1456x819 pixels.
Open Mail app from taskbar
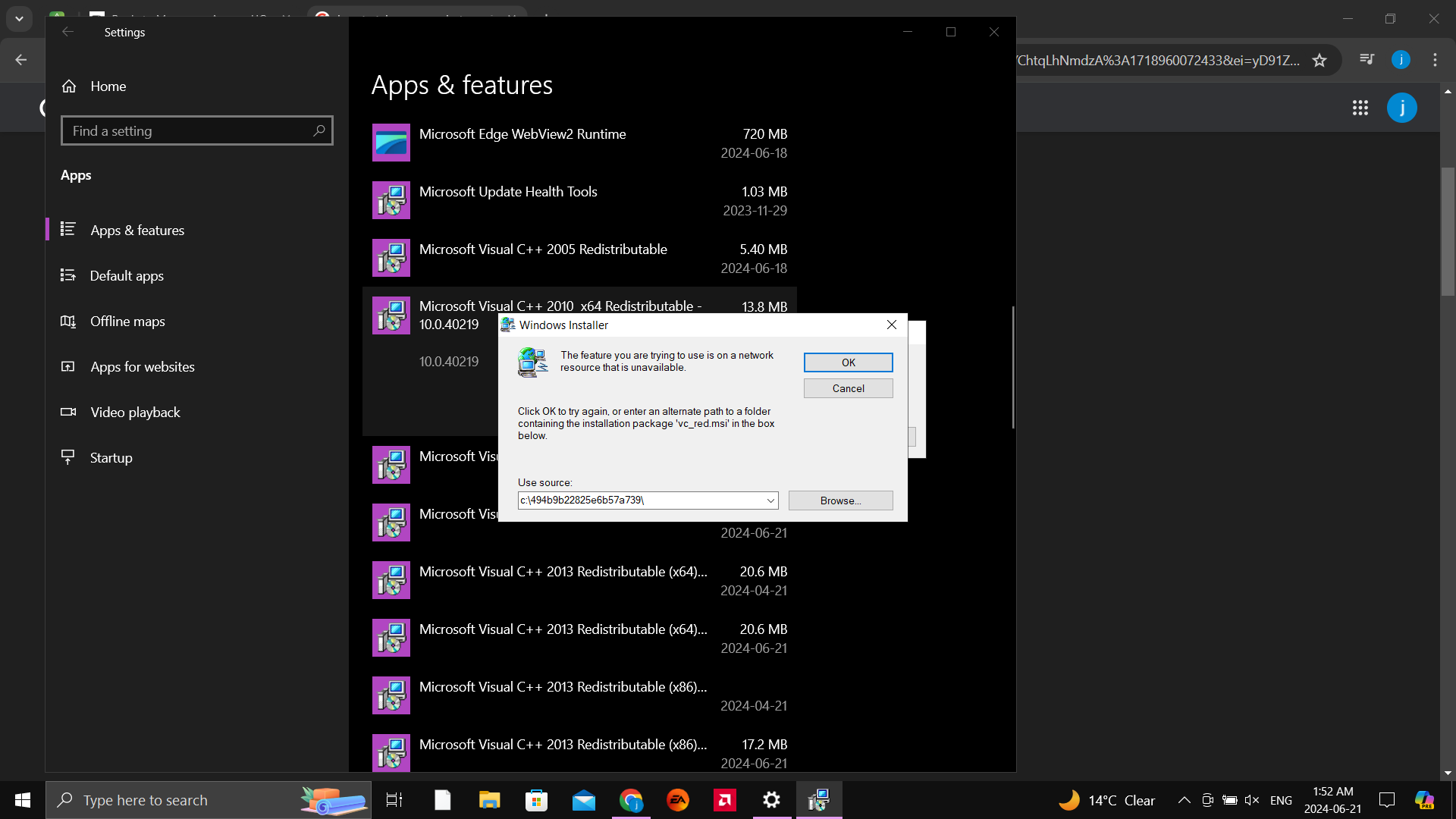pyautogui.click(x=583, y=800)
